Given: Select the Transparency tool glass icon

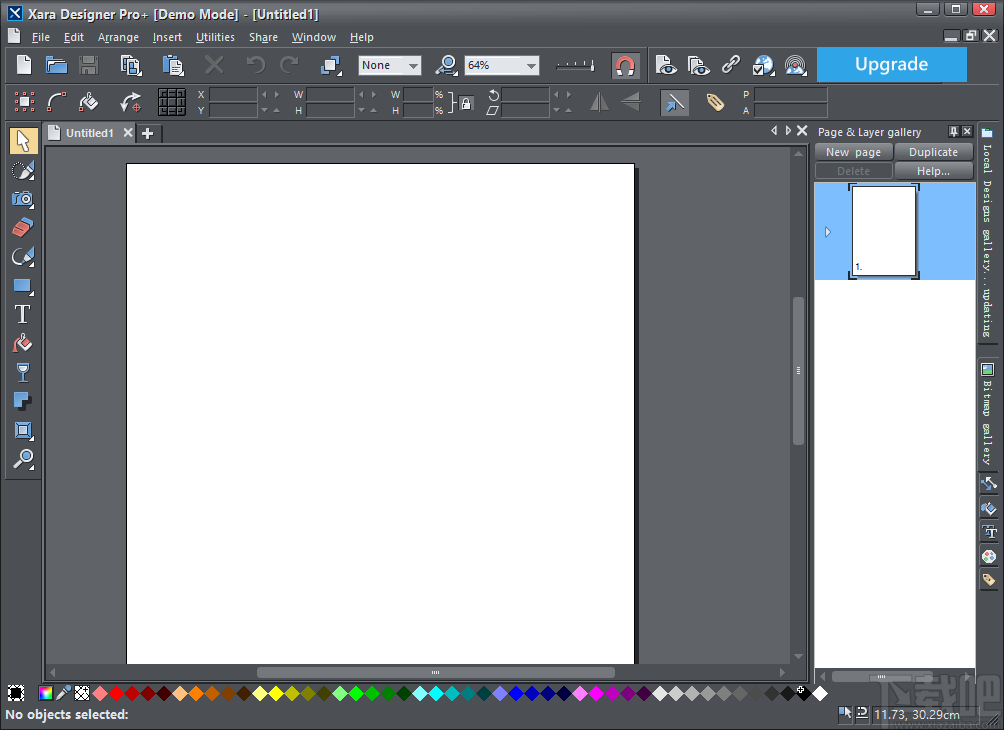Looking at the screenshot, I should coord(23,373).
